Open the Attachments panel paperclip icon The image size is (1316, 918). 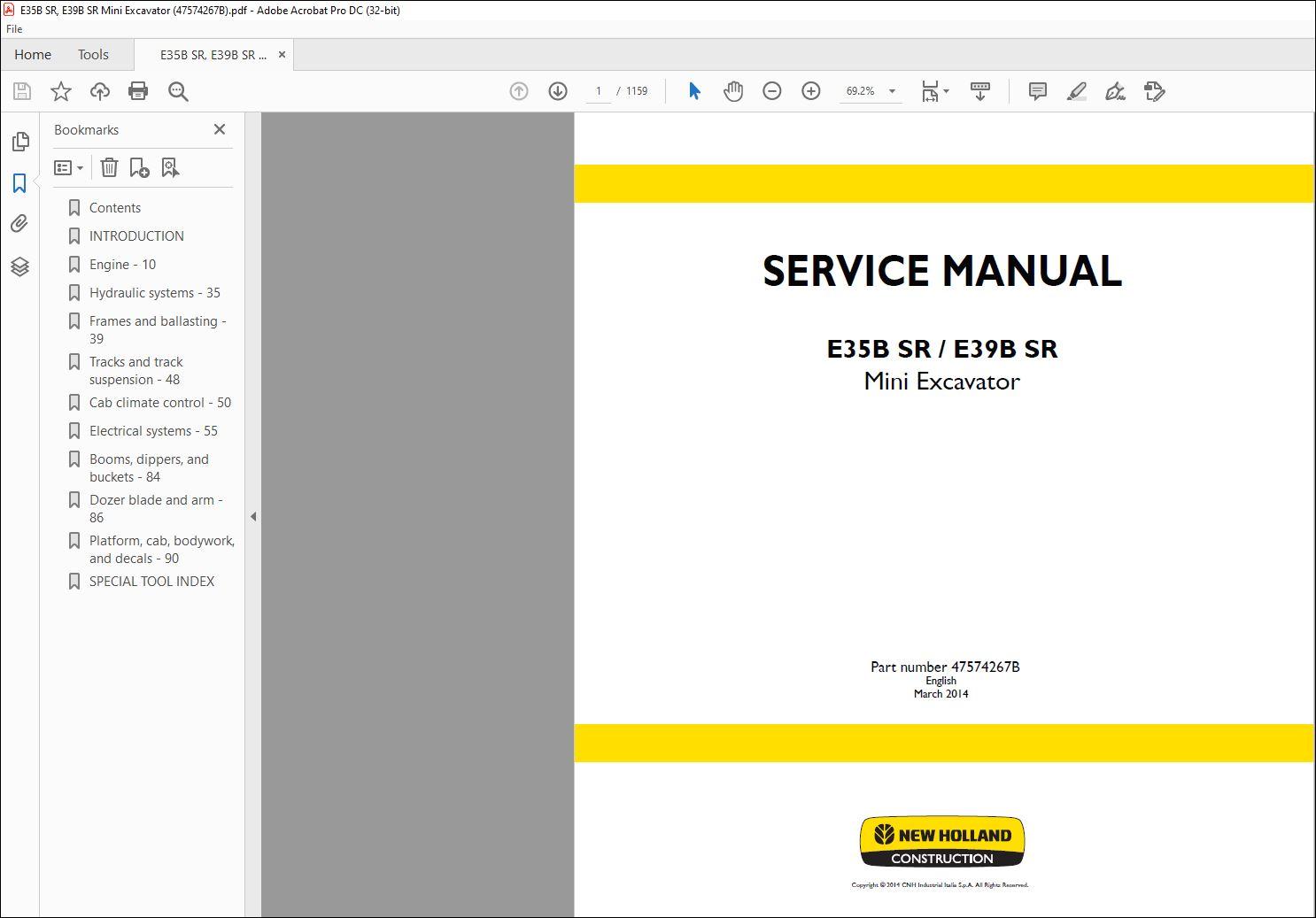(x=19, y=224)
